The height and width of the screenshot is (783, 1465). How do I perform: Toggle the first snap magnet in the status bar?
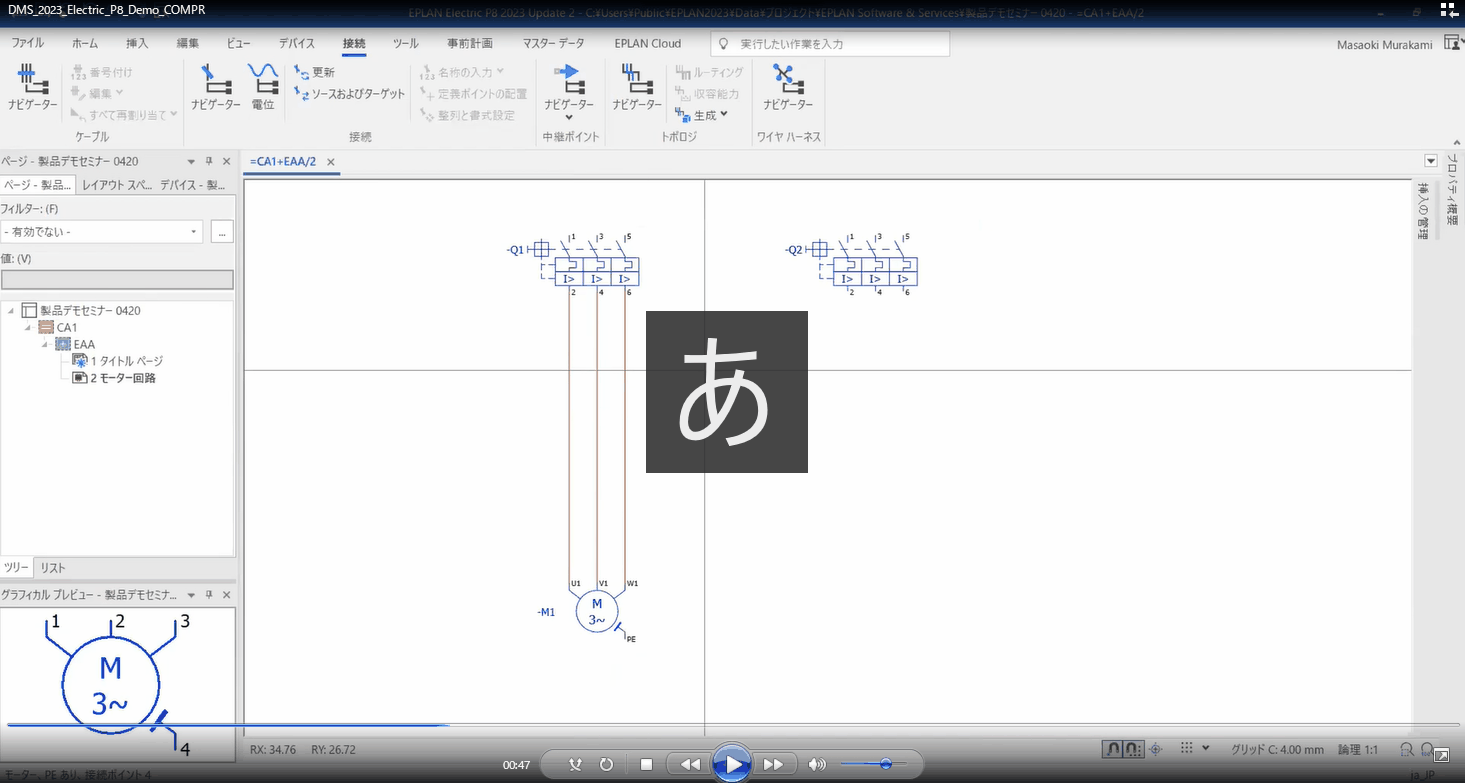(x=1112, y=749)
